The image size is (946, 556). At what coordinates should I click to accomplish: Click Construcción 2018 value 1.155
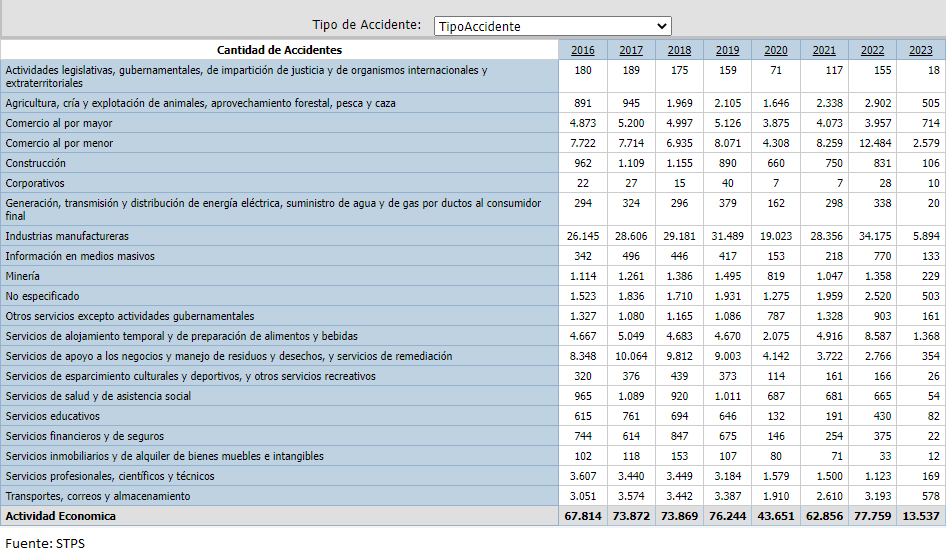[679, 163]
